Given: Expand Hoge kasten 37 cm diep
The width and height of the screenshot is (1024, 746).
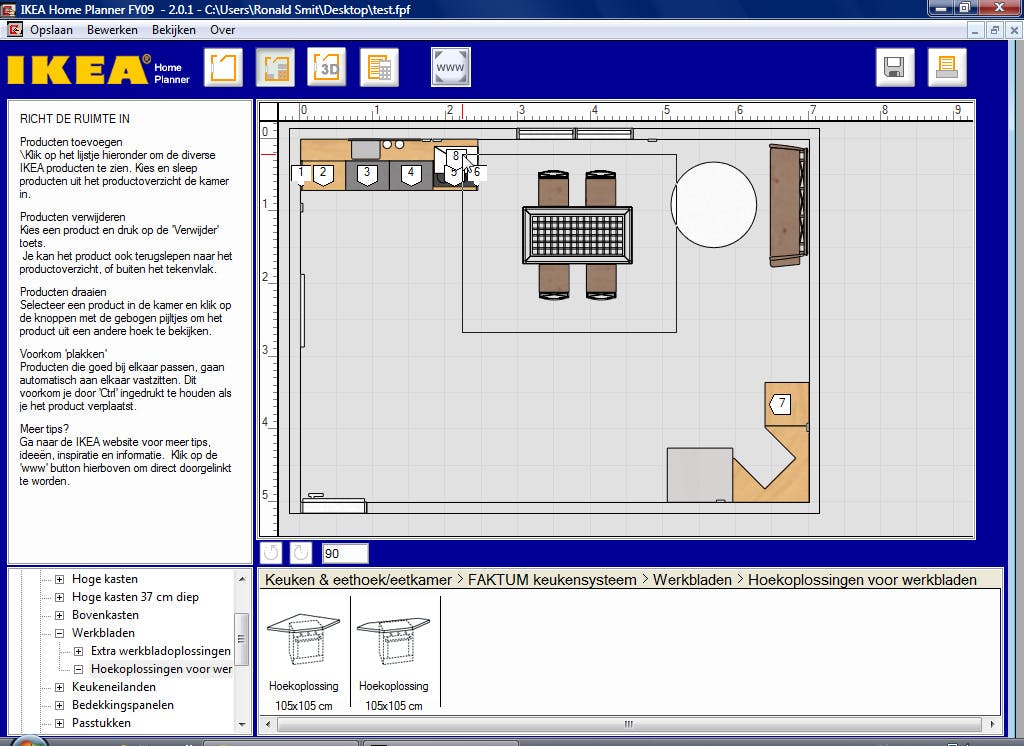Looking at the screenshot, I should pyautogui.click(x=59, y=597).
